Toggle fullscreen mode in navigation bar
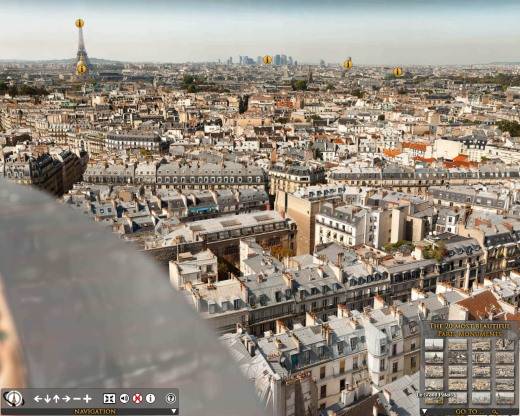Image resolution: width=520 pixels, height=416 pixels. [109, 399]
